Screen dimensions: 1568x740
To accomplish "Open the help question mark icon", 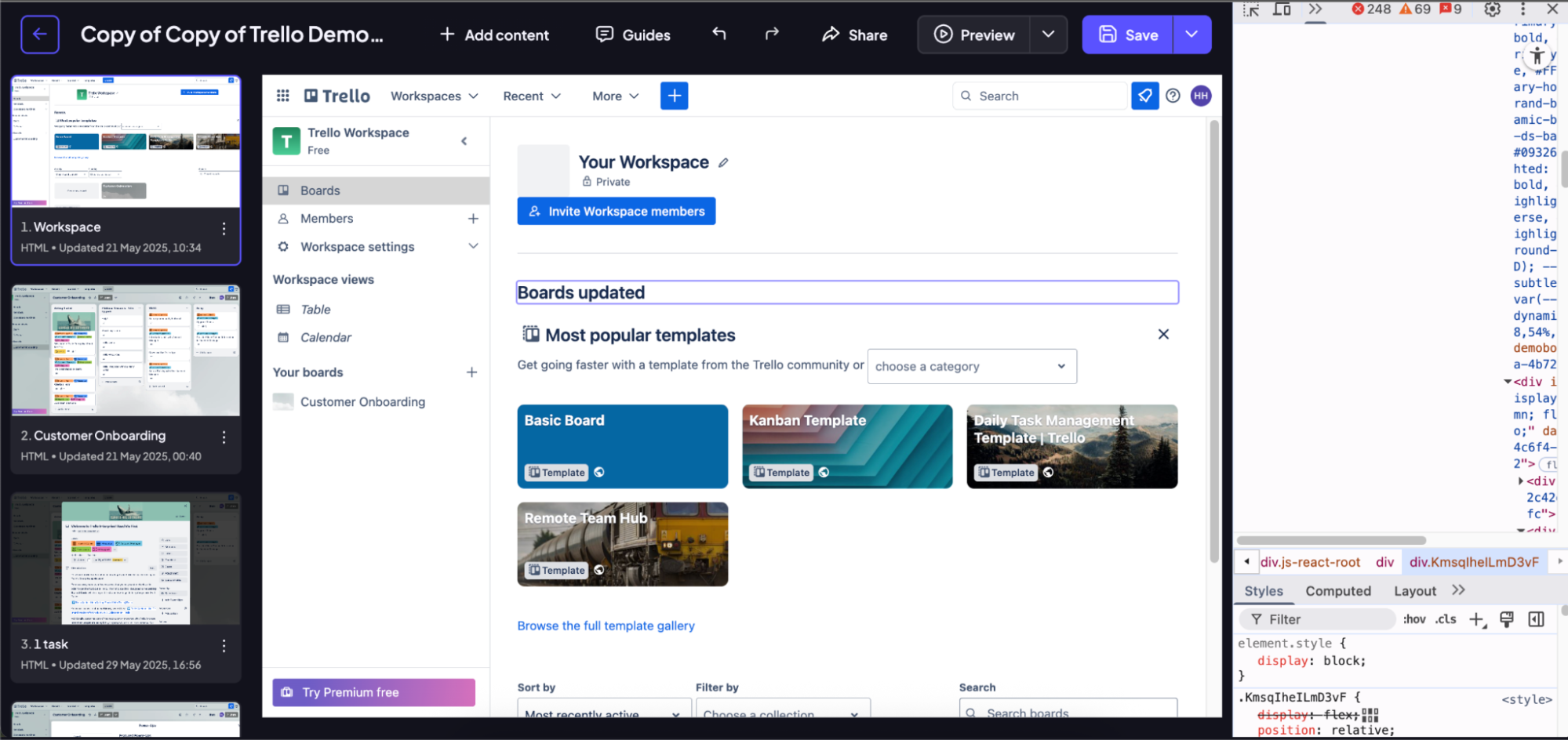I will click(x=1173, y=96).
